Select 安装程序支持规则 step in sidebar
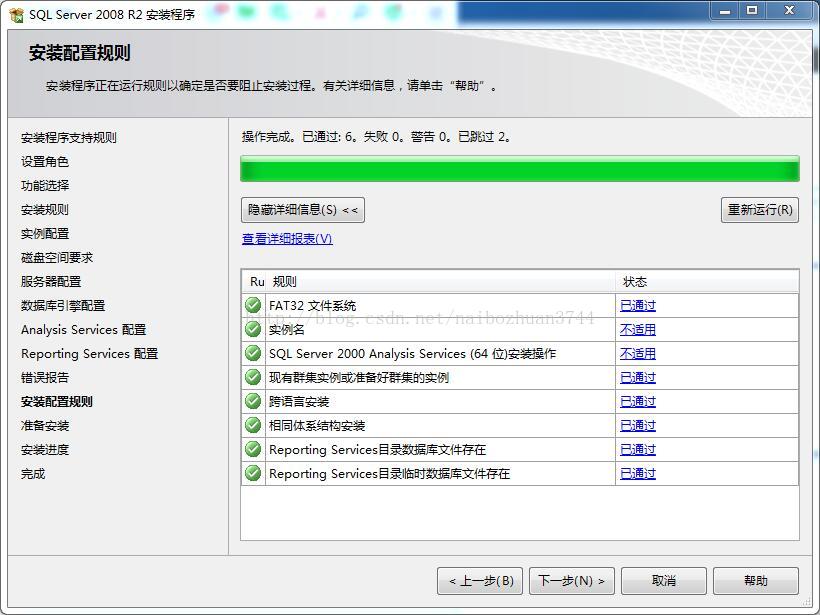Screen dimensions: 820x615 pyautogui.click(x=69, y=138)
